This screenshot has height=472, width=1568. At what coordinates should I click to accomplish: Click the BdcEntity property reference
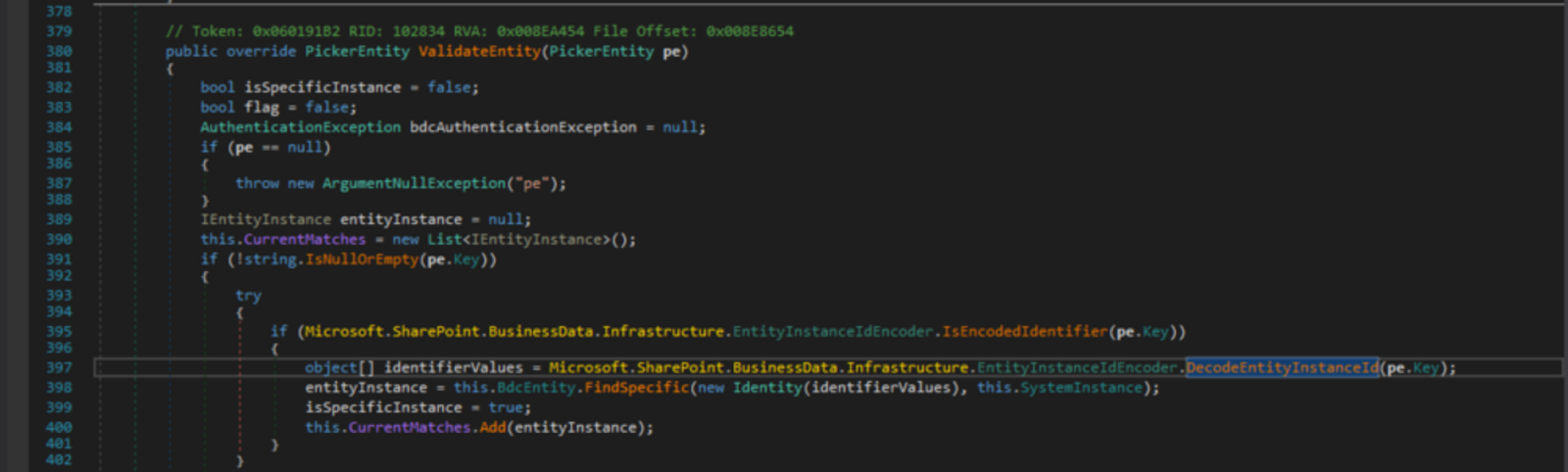pos(536,388)
